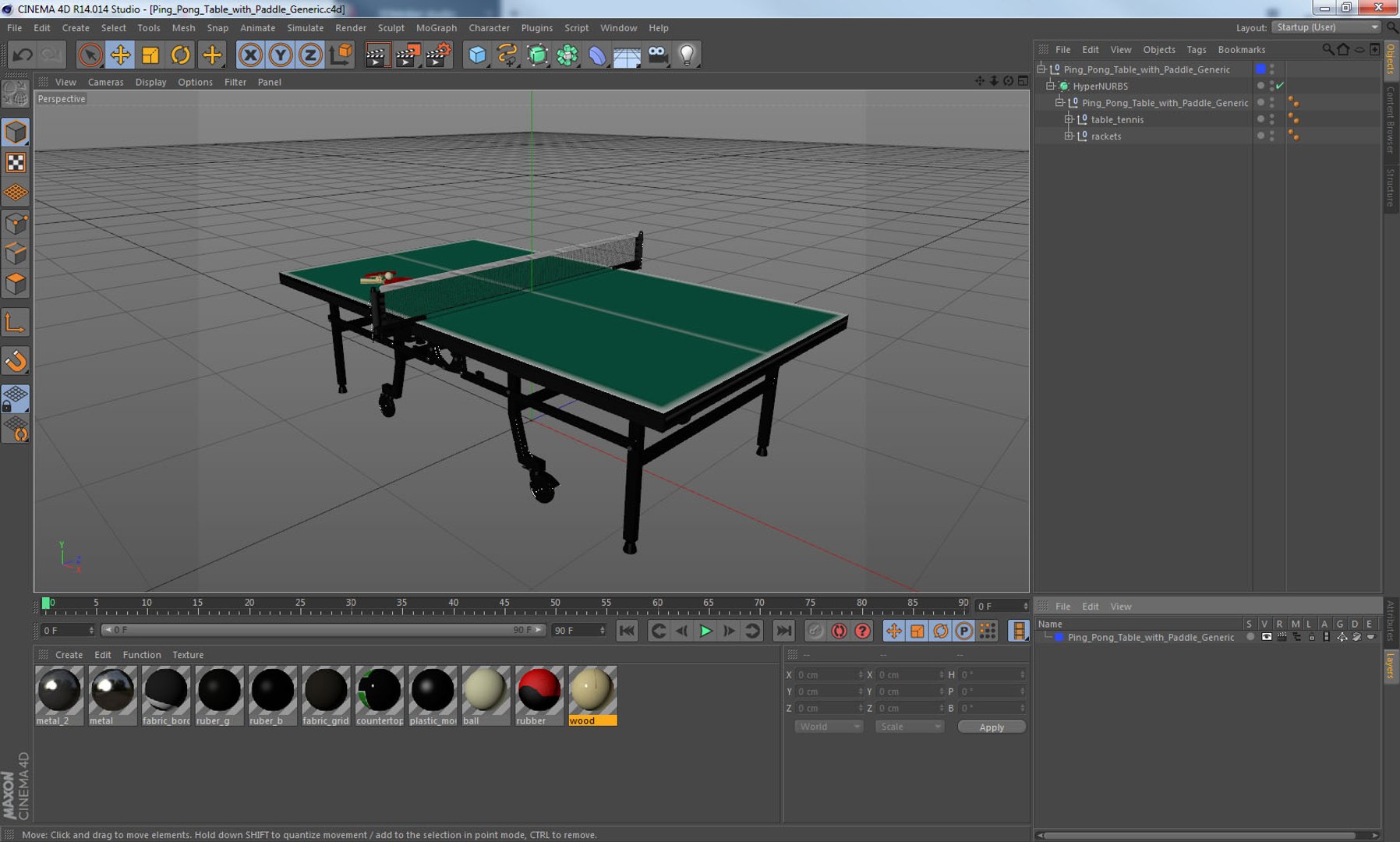Viewport: 1400px width, 842px height.
Task: Add a light object bulb icon
Action: pyautogui.click(x=688, y=55)
